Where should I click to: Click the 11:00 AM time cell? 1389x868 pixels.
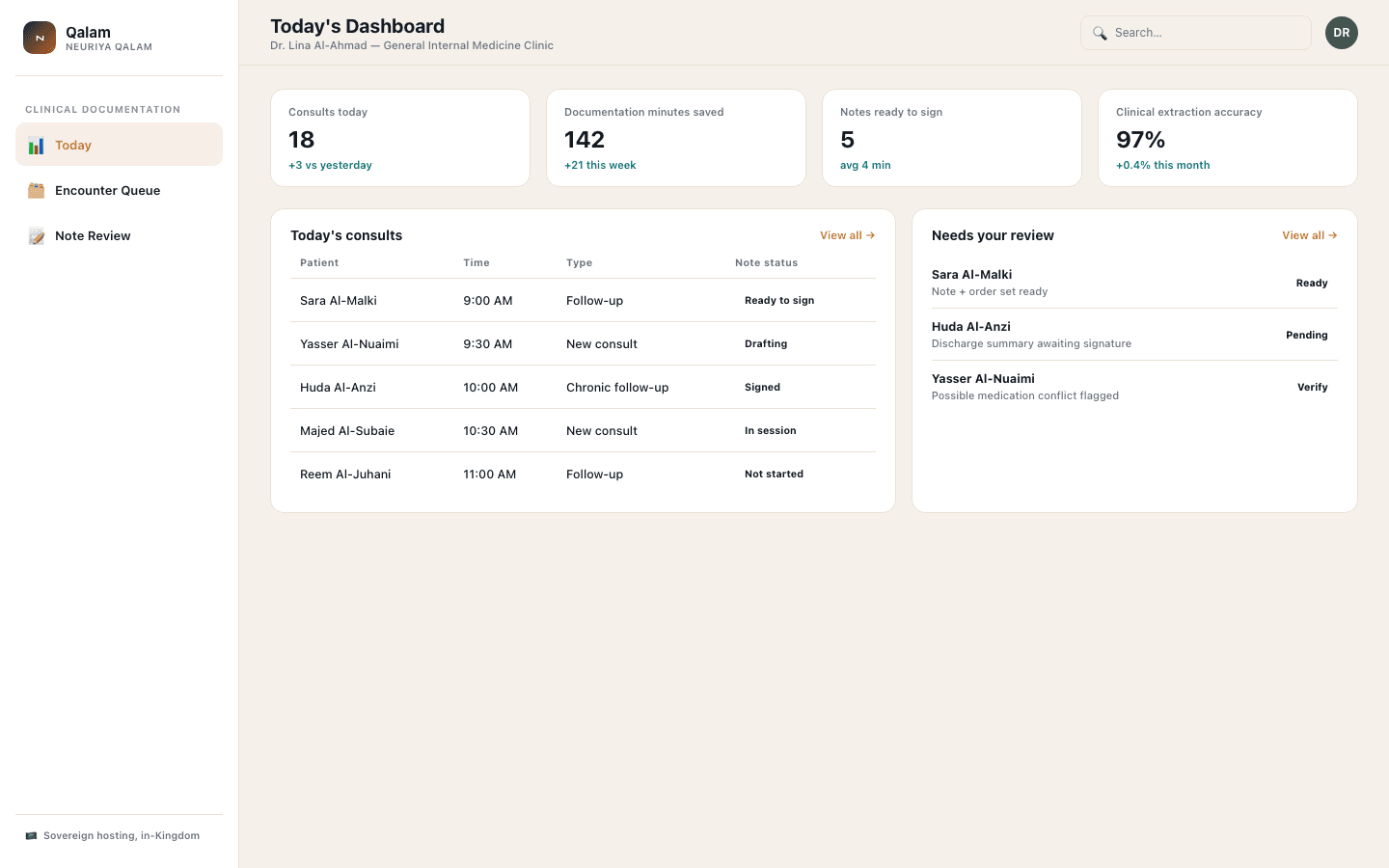coord(490,475)
